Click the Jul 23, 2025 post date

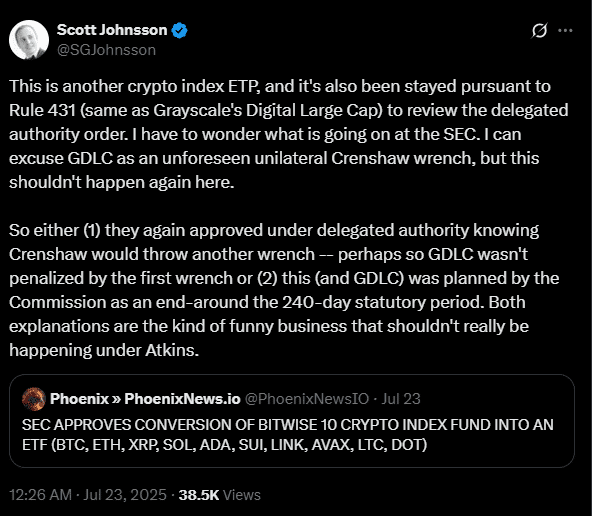point(125,495)
